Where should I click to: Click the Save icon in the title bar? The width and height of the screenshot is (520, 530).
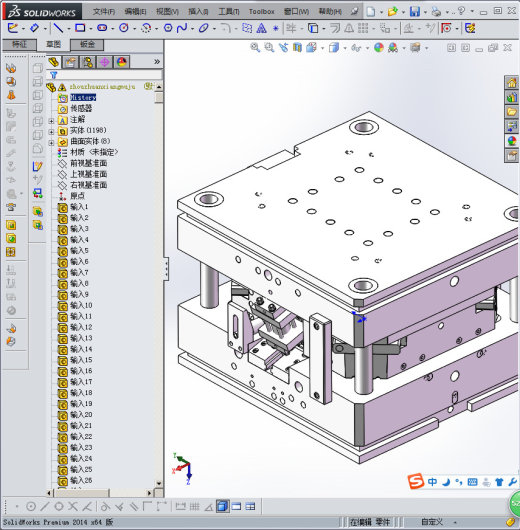point(415,12)
